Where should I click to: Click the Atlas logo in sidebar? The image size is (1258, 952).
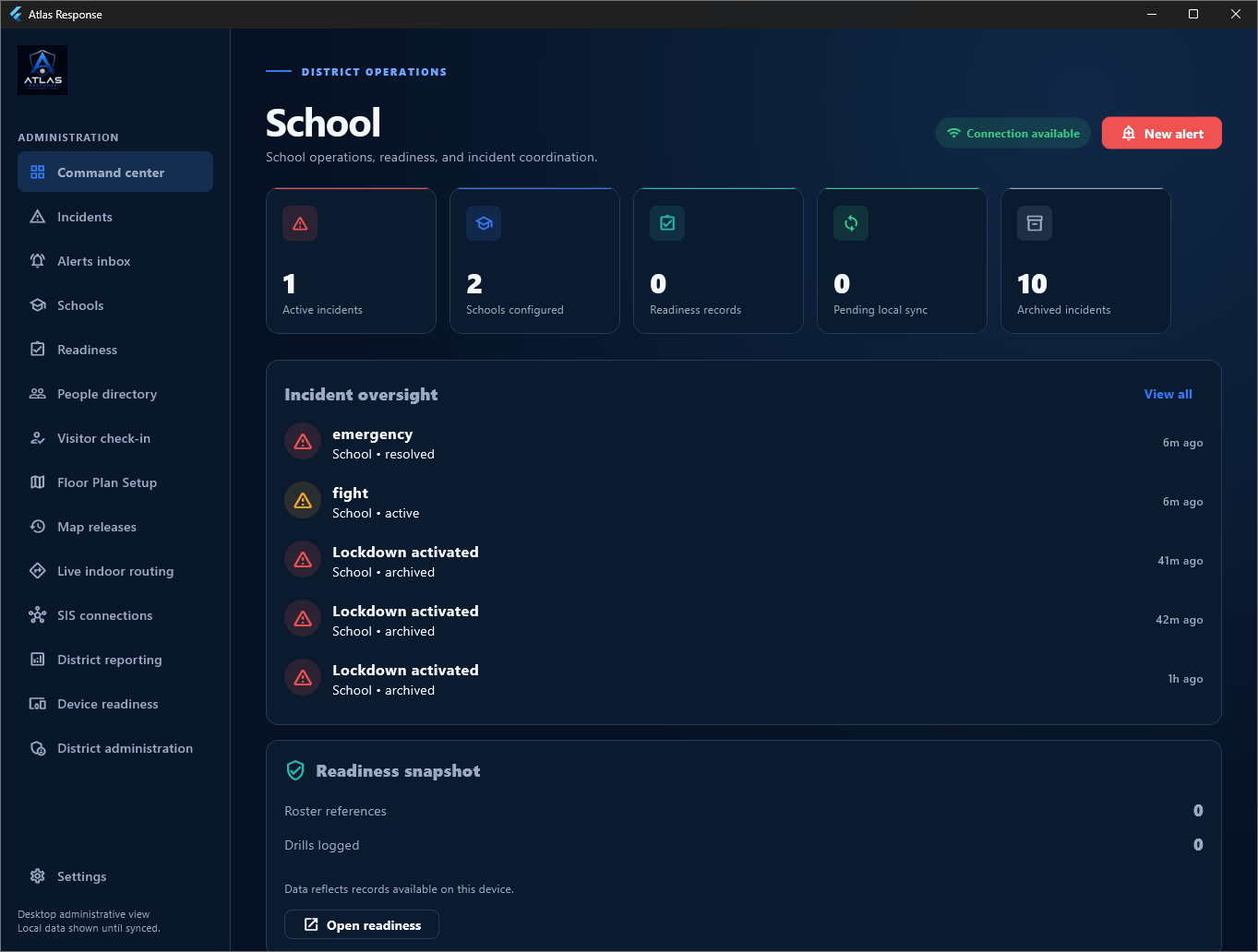pyautogui.click(x=42, y=70)
